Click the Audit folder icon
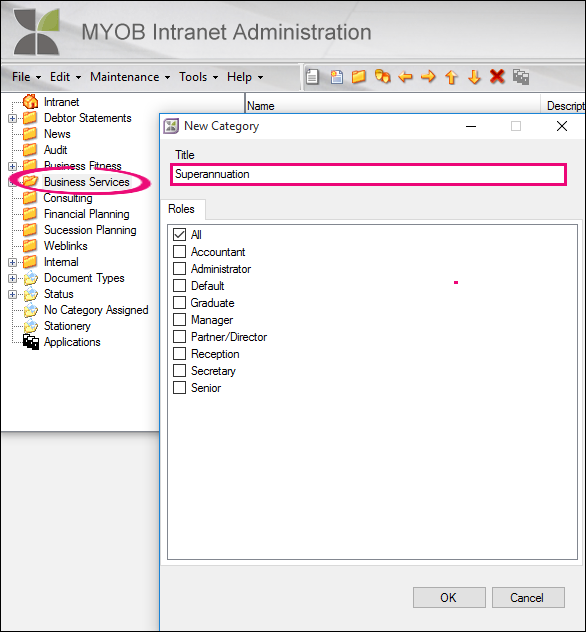 click(30, 150)
